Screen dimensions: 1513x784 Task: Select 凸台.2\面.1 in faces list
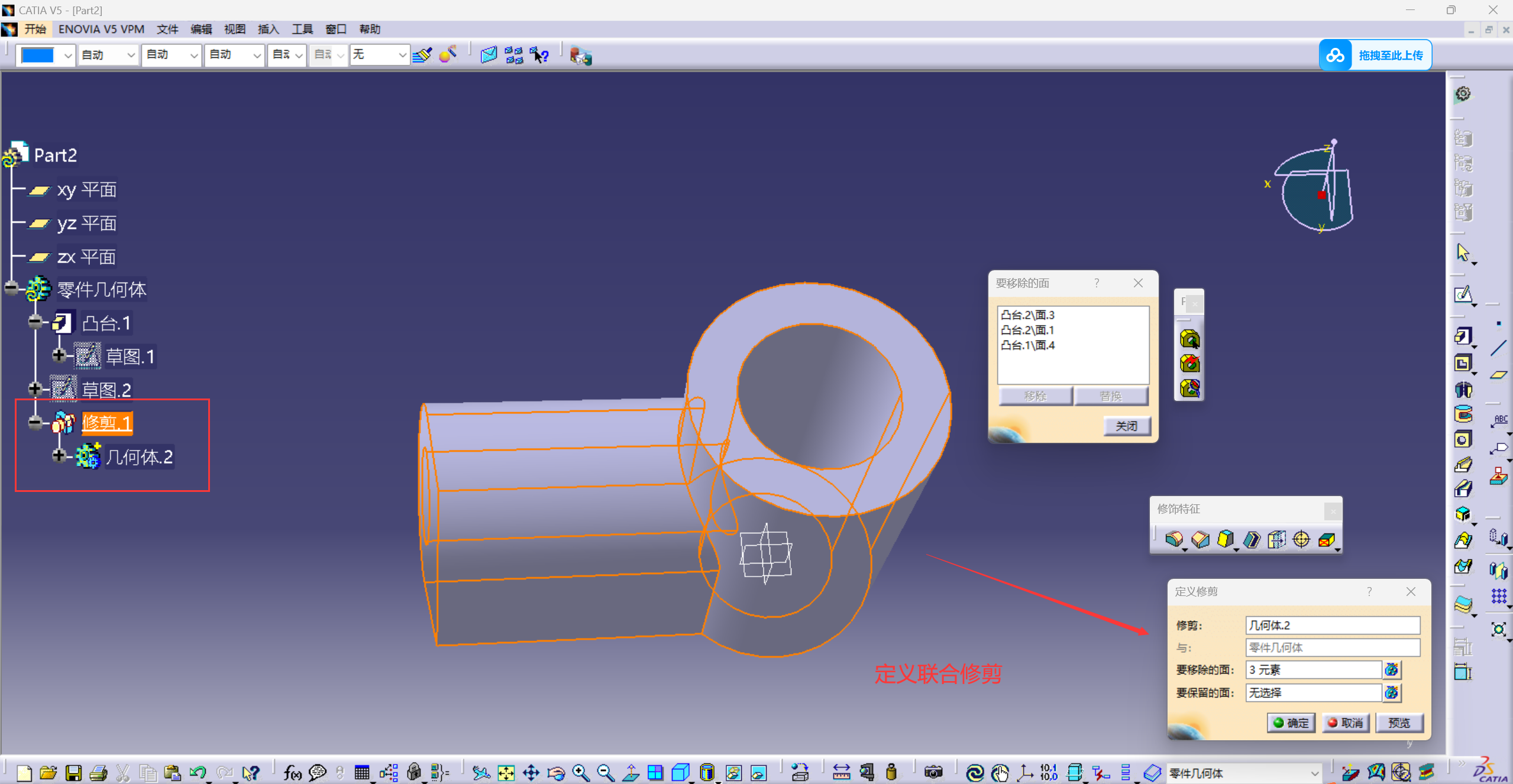(x=1027, y=330)
